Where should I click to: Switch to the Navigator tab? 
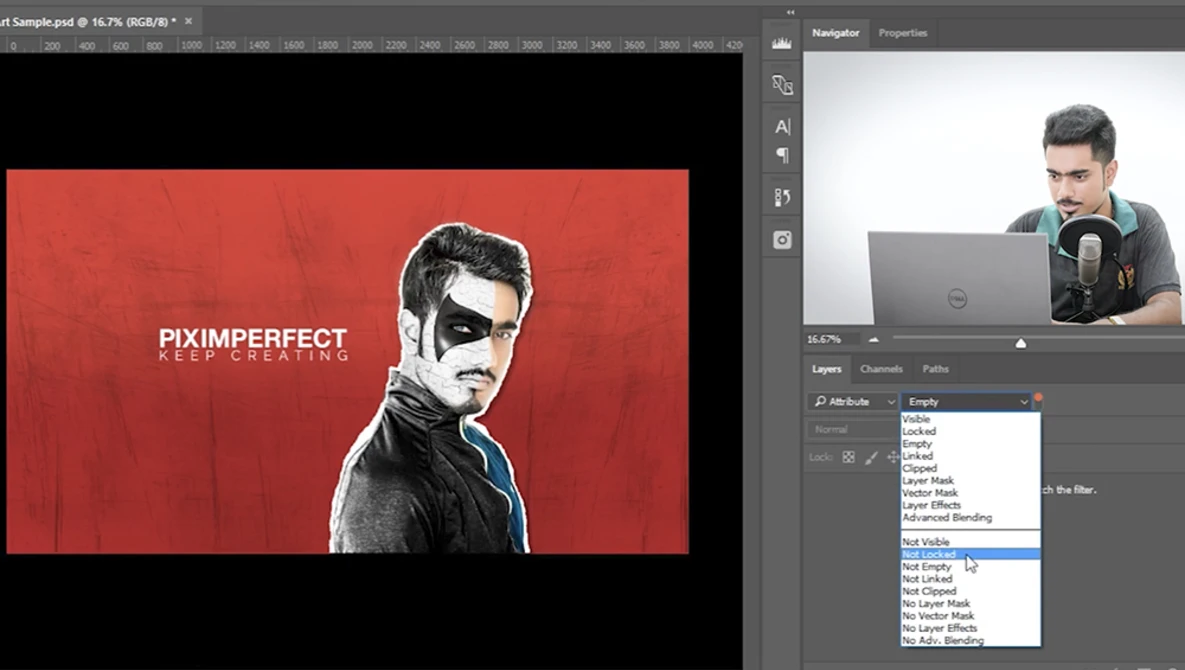(835, 32)
